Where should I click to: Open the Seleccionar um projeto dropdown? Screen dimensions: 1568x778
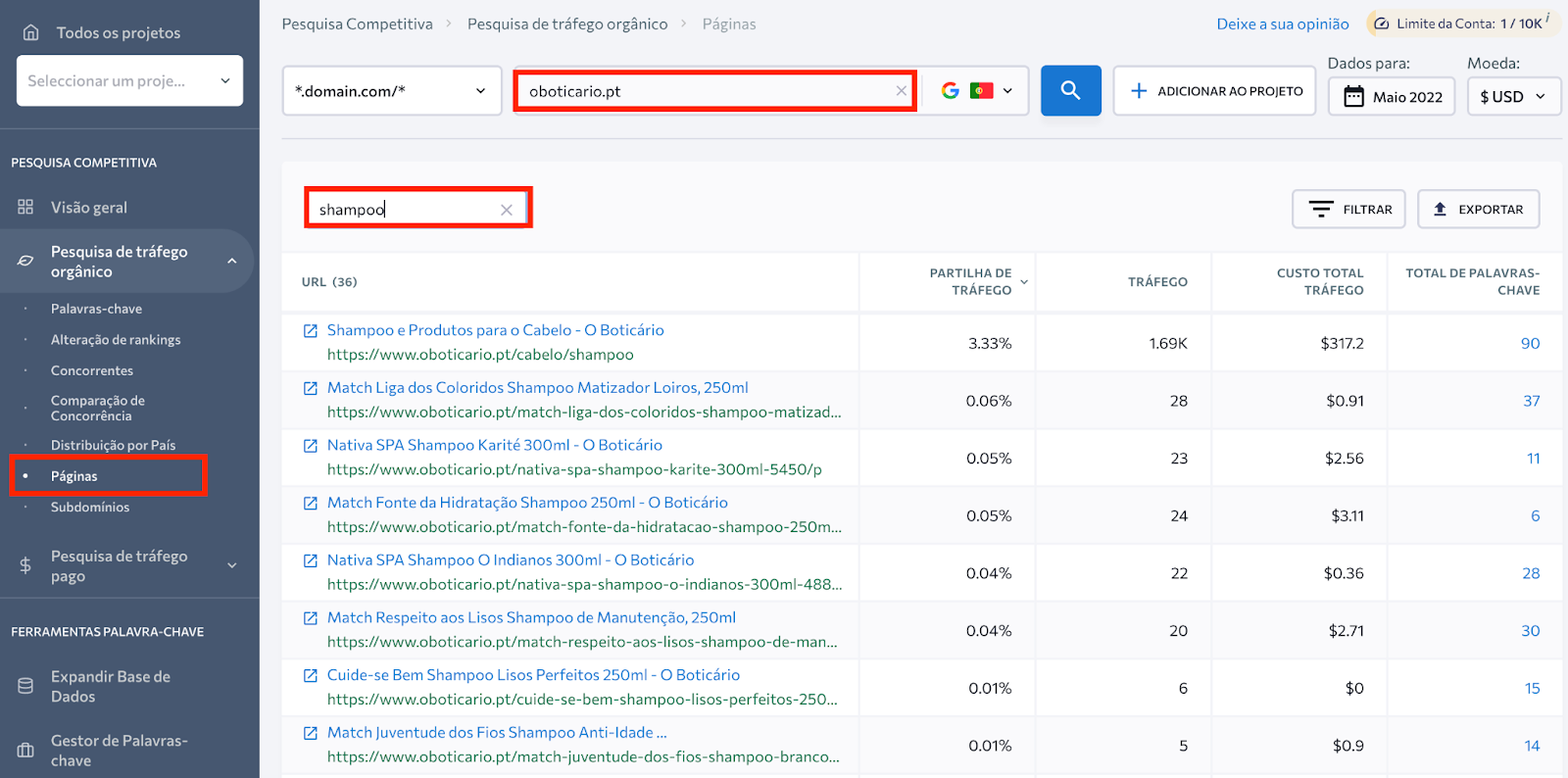click(129, 80)
